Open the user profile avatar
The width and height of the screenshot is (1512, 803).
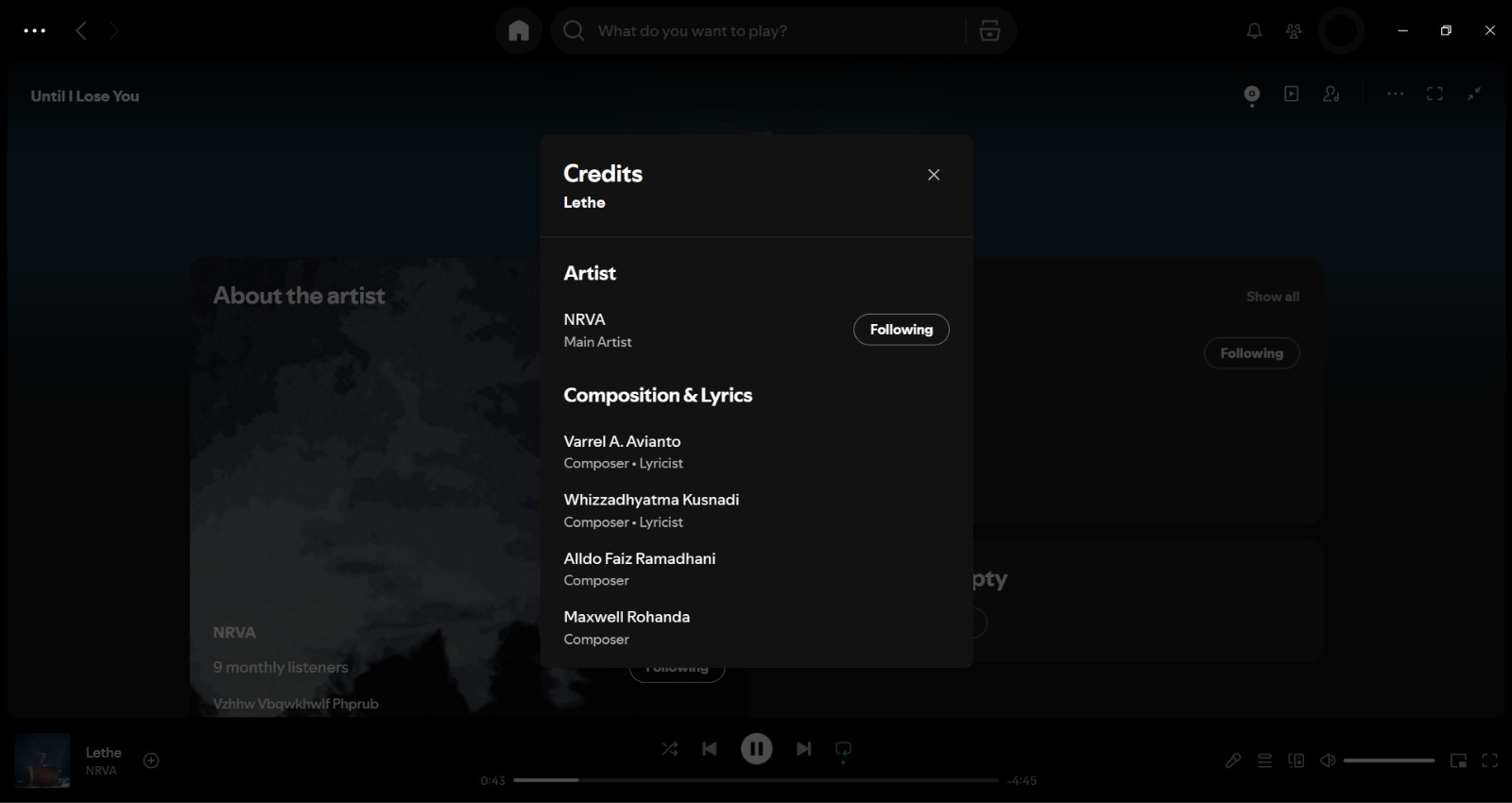1340,31
